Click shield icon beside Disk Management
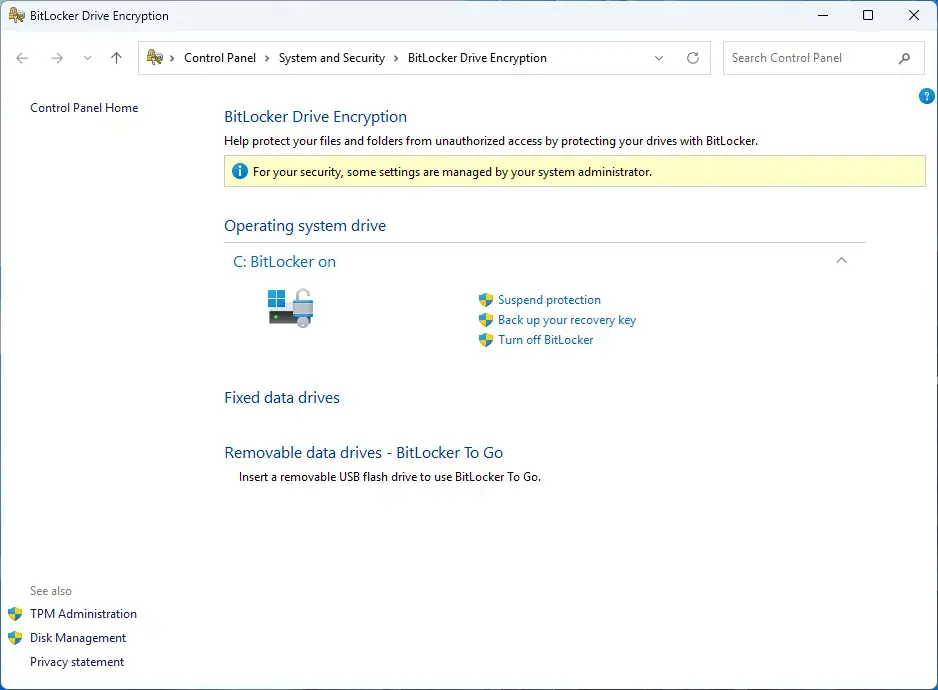The height and width of the screenshot is (690, 938). click(x=15, y=638)
